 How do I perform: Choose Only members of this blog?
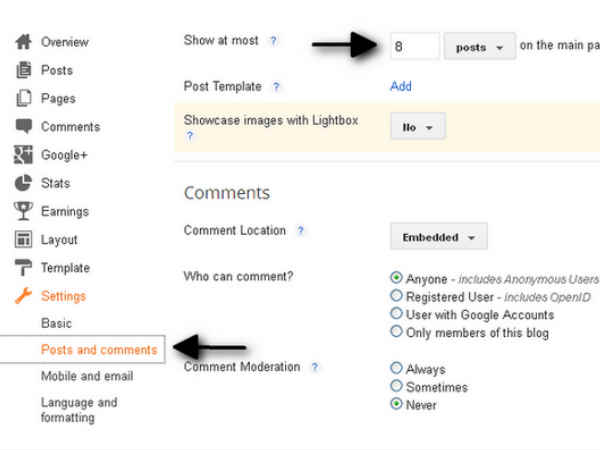396,331
